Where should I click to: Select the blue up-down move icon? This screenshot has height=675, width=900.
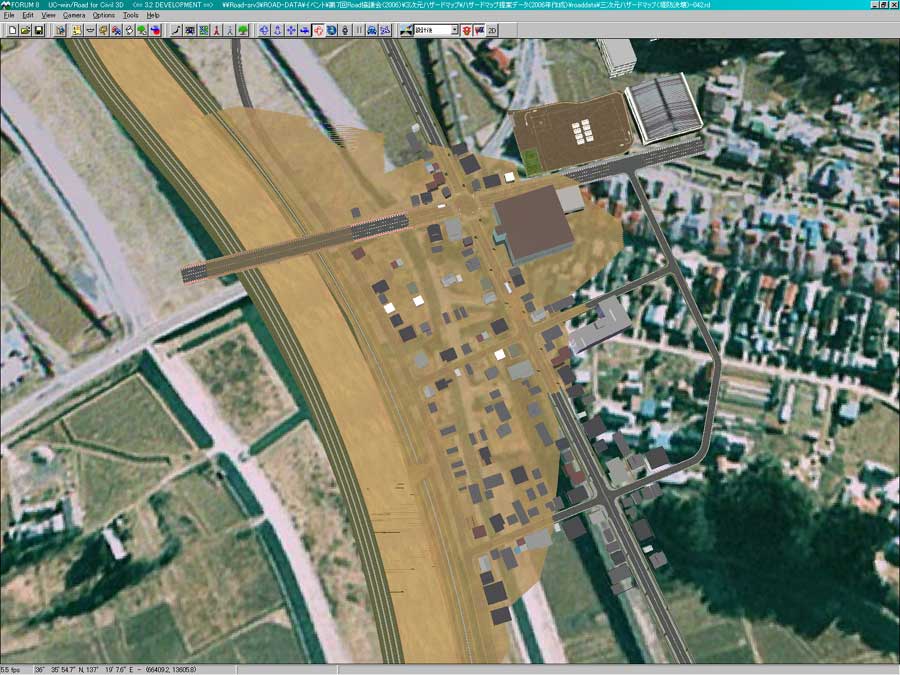coord(277,30)
